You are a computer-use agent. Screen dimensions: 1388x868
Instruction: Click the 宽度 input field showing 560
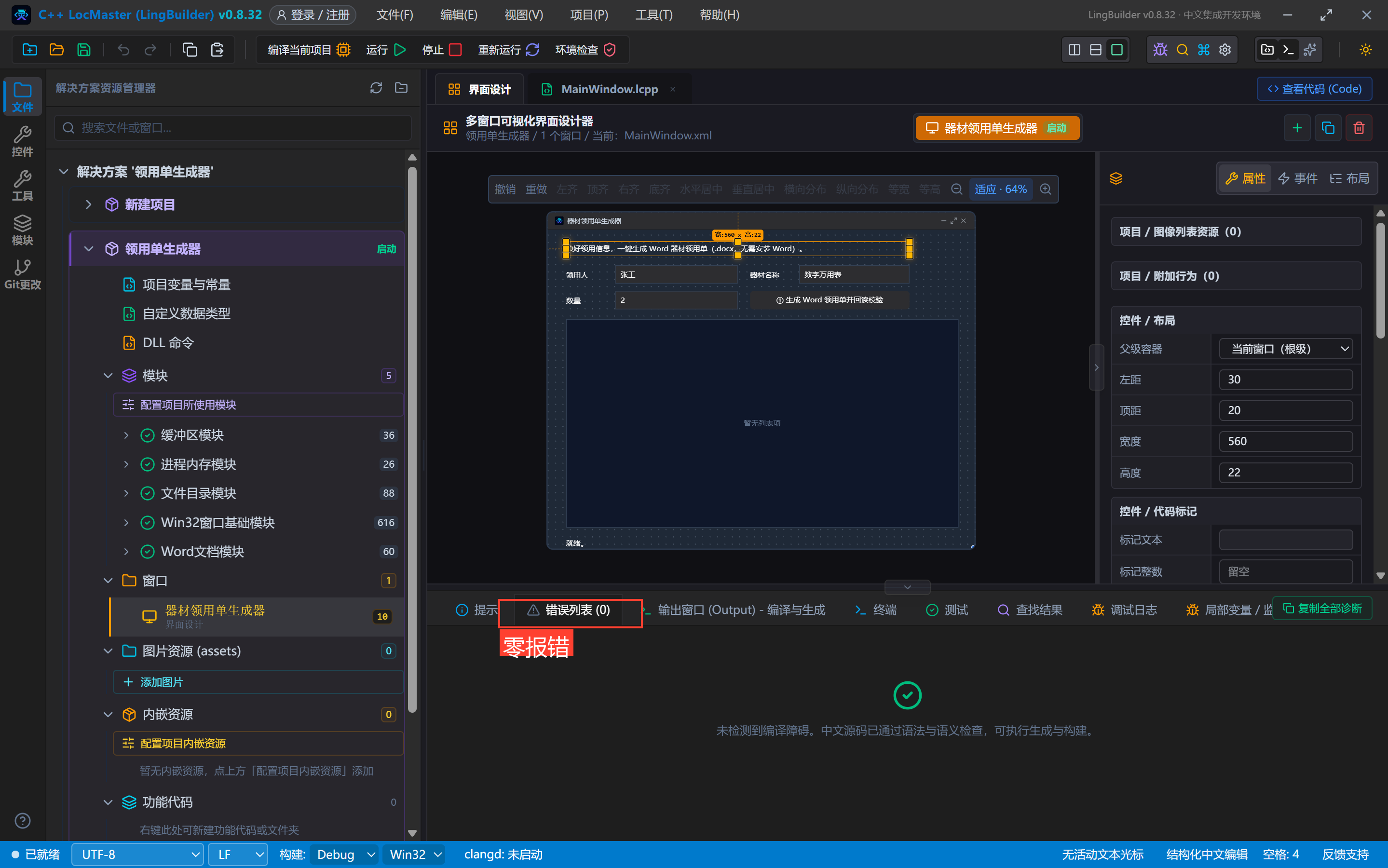pos(1285,441)
